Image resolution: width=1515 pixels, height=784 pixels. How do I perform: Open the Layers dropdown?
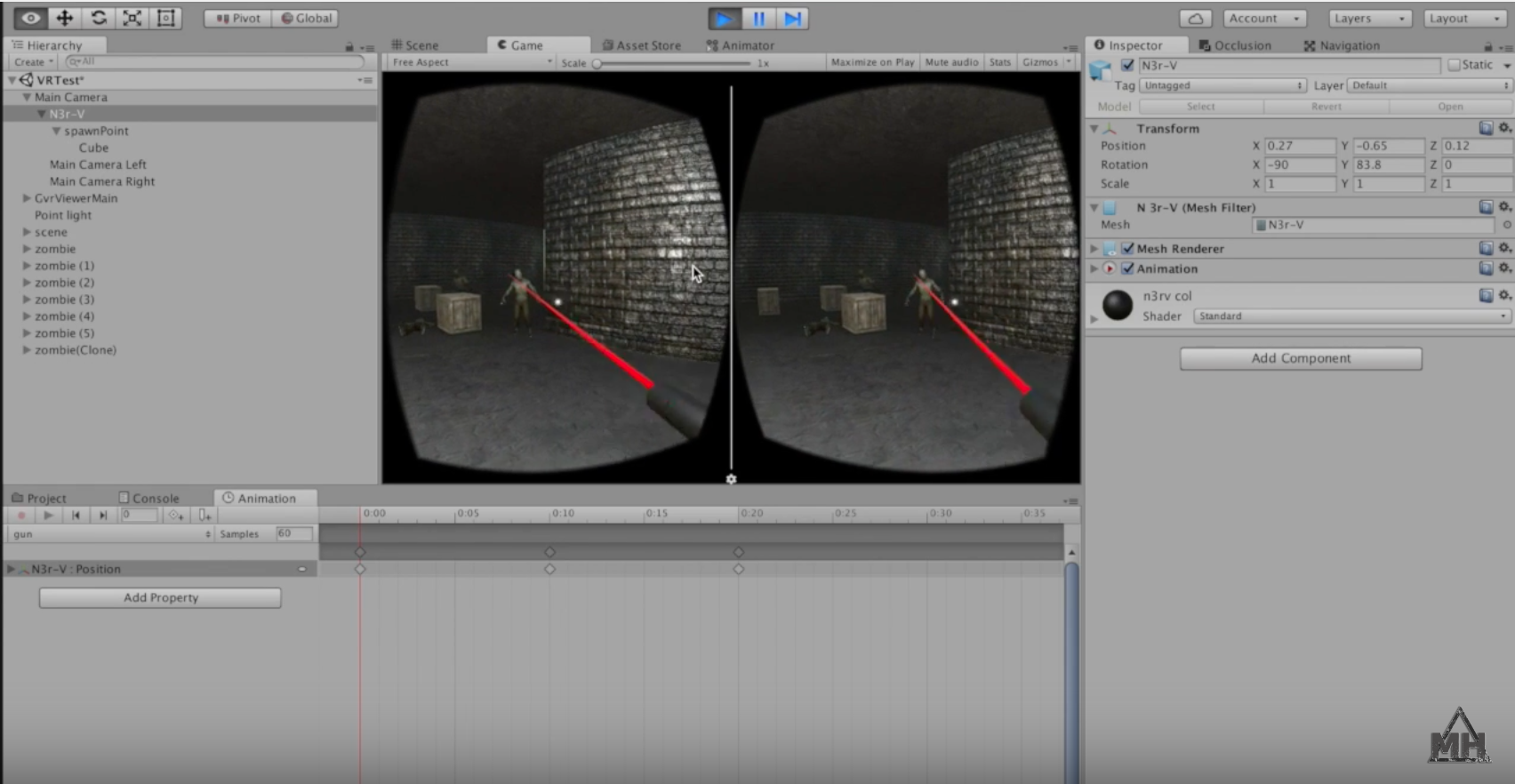pos(1370,19)
